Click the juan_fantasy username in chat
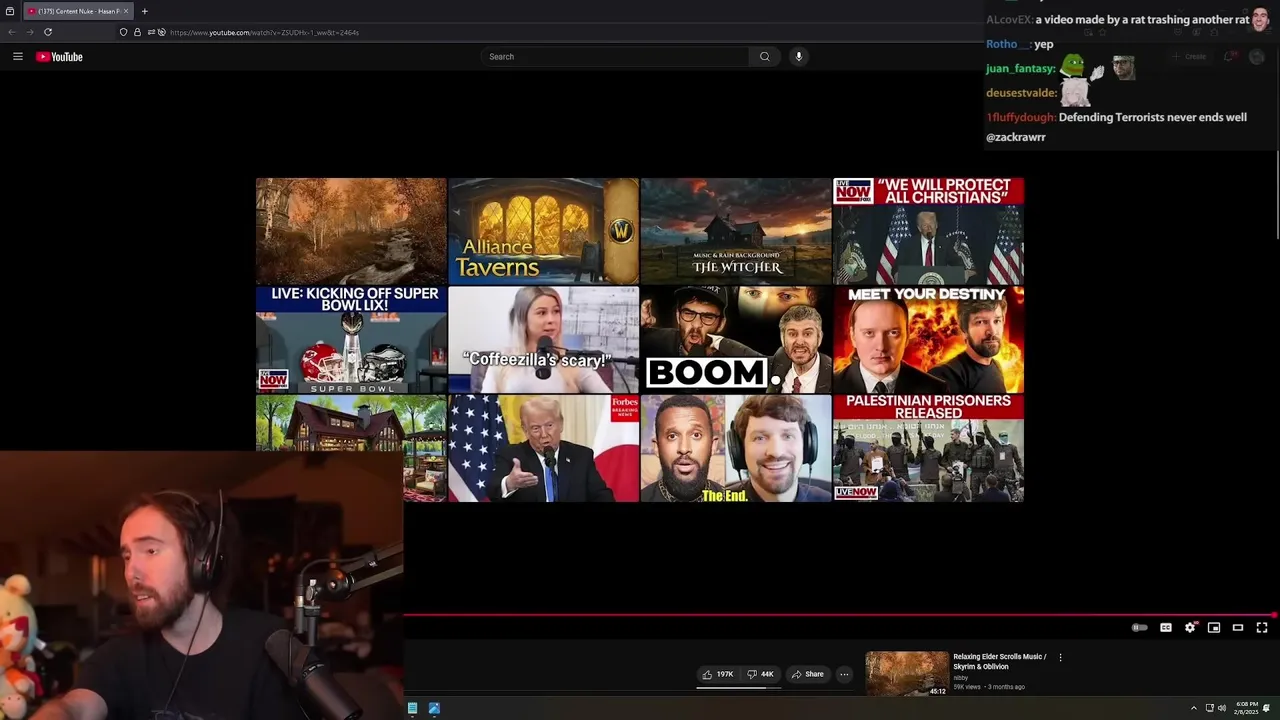Viewport: 1280px width, 720px height. (x=1020, y=69)
